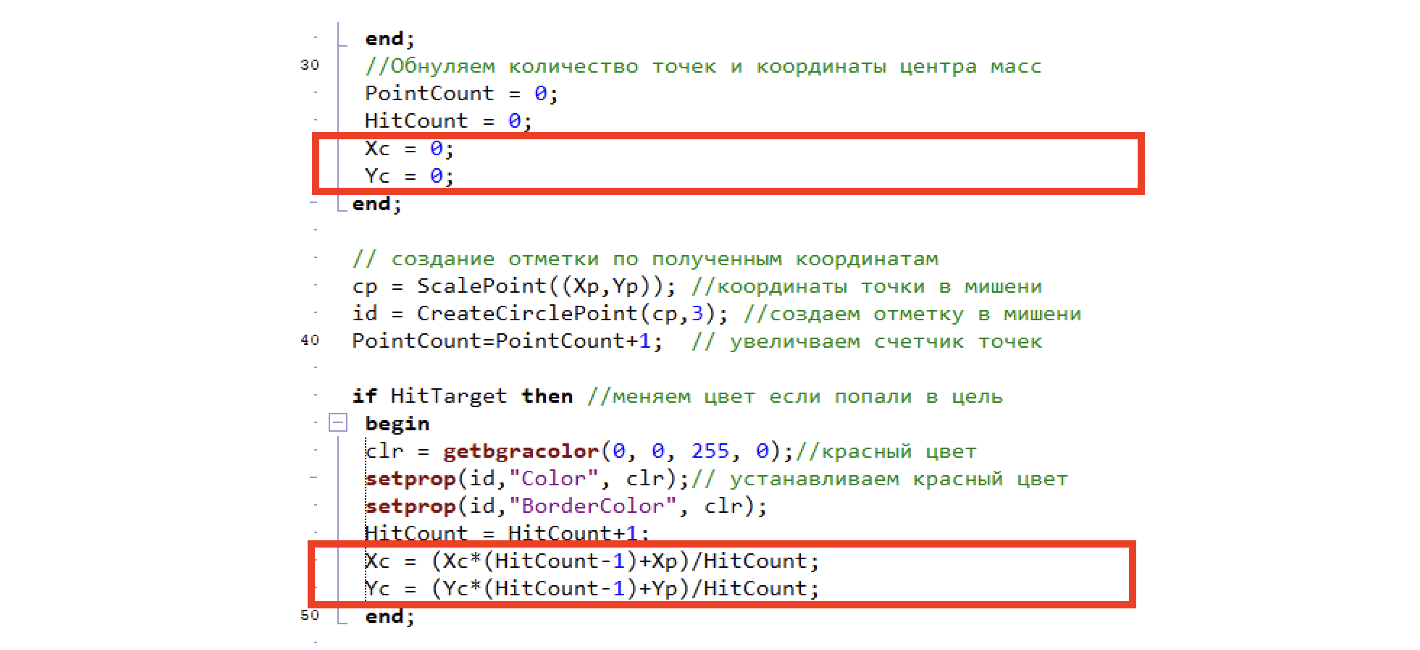Click the line "Yc = (Yc*(HitCount-1)+Yp)/HitCount;"
Image resolution: width=1420 pixels, height=650 pixels.
pos(592,588)
